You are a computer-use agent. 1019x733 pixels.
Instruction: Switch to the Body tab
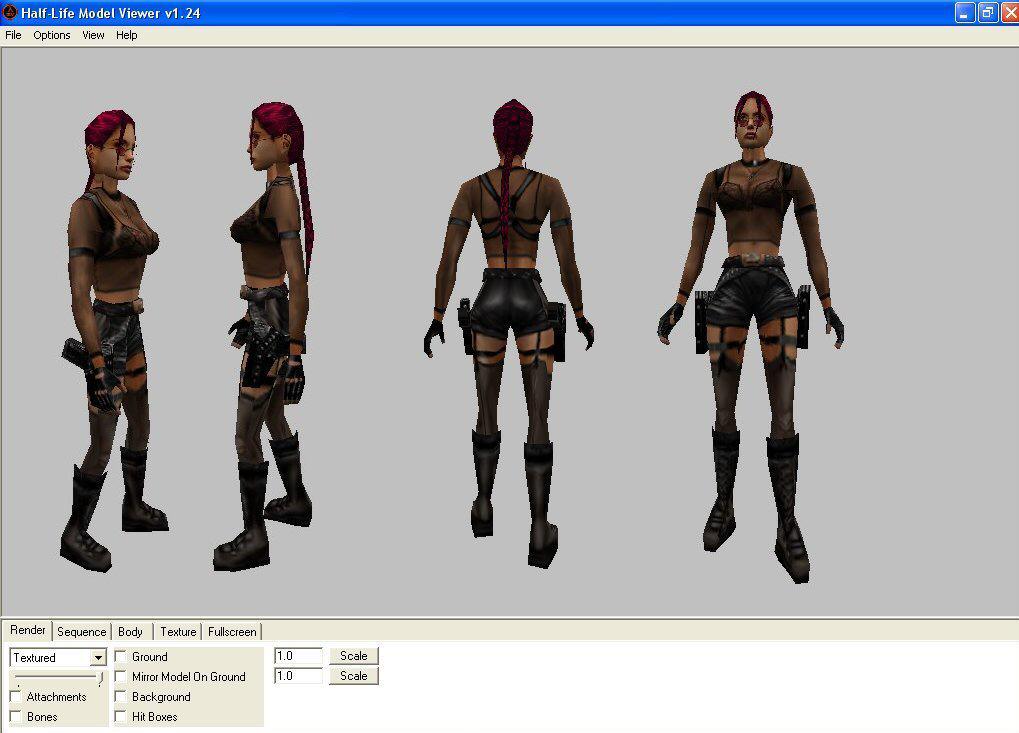[x=131, y=632]
